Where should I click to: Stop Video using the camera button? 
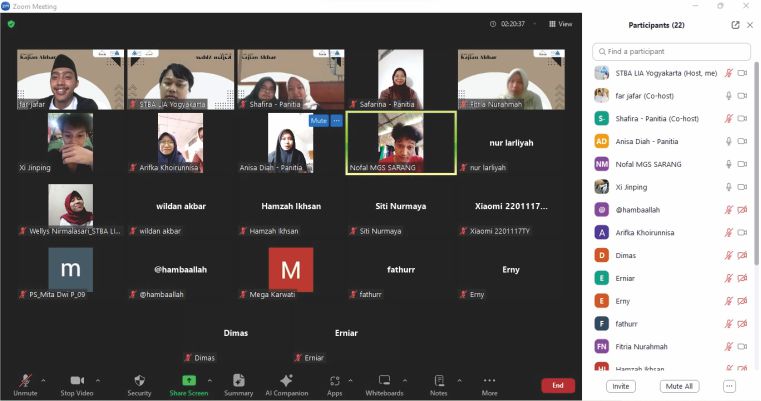click(76, 384)
